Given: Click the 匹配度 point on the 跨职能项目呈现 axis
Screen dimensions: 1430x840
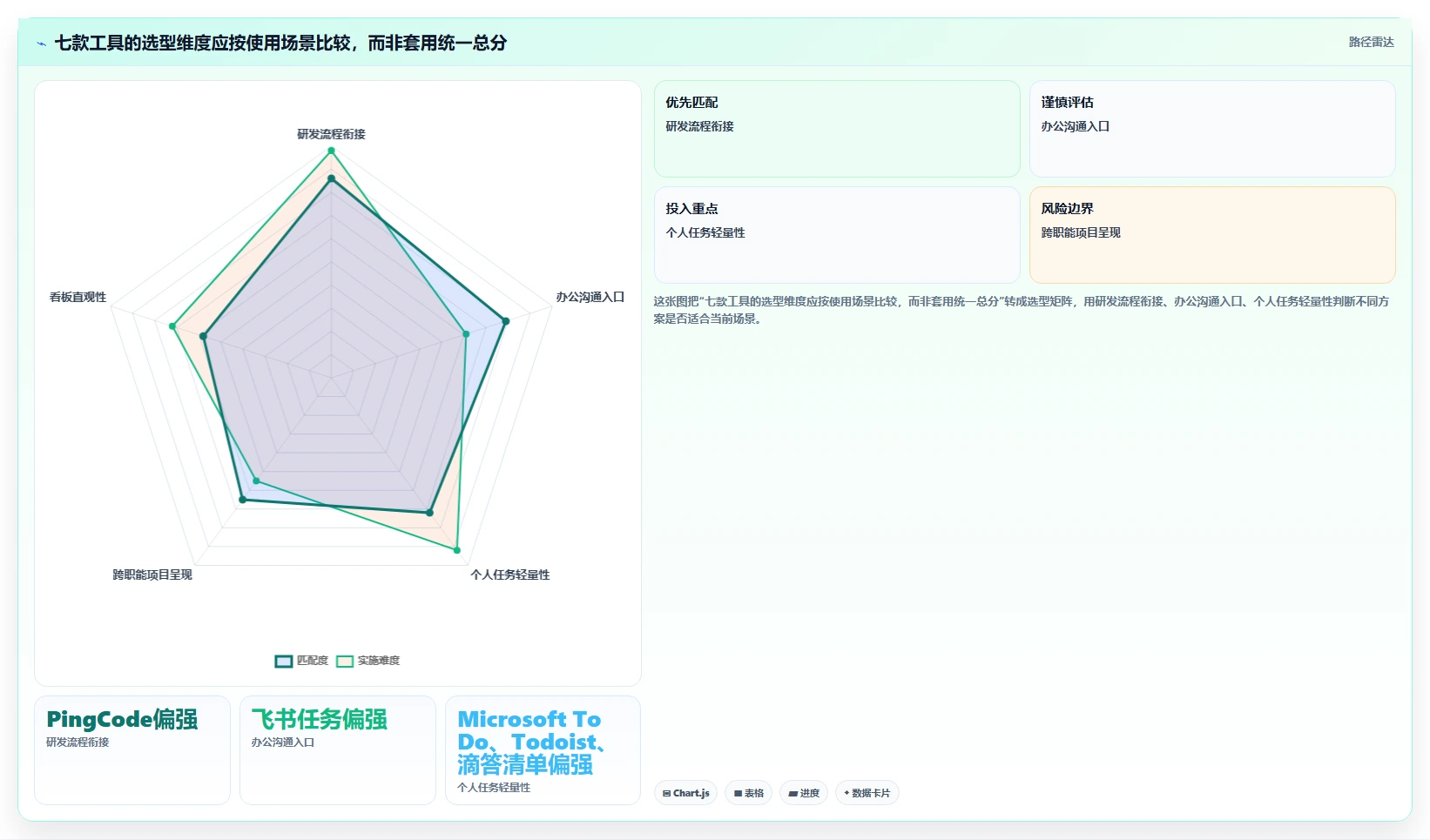Looking at the screenshot, I should (x=242, y=500).
